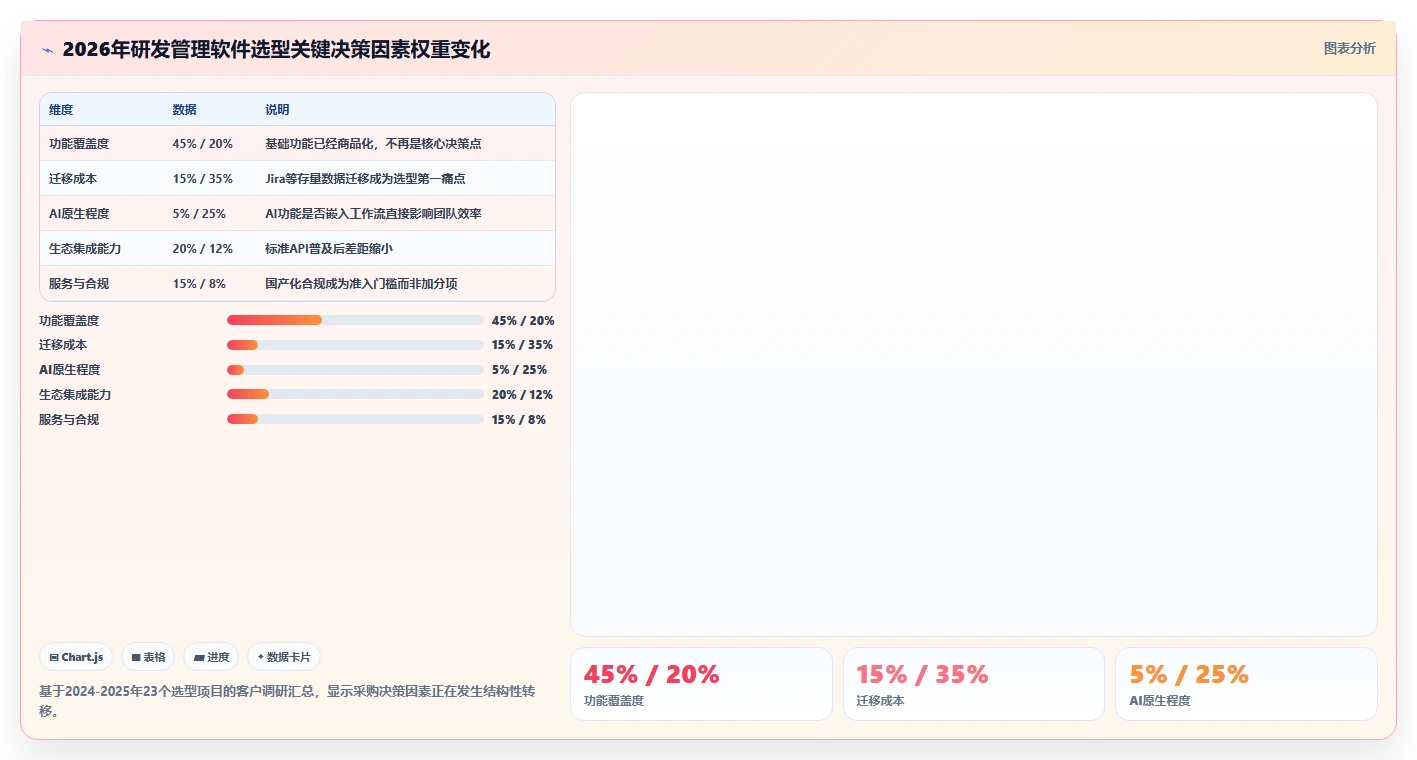Click the 维度 column header
Image resolution: width=1417 pixels, height=760 pixels.
61,110
